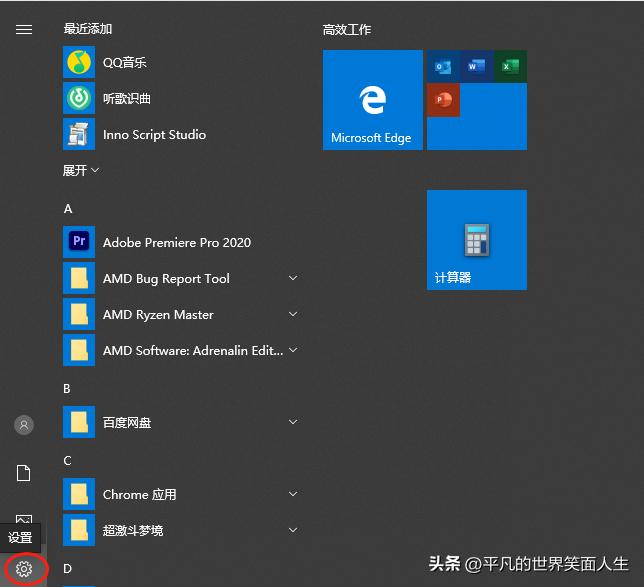The image size is (644, 587).
Task: Open the Pictures icon in sidebar
Action: coord(24,519)
